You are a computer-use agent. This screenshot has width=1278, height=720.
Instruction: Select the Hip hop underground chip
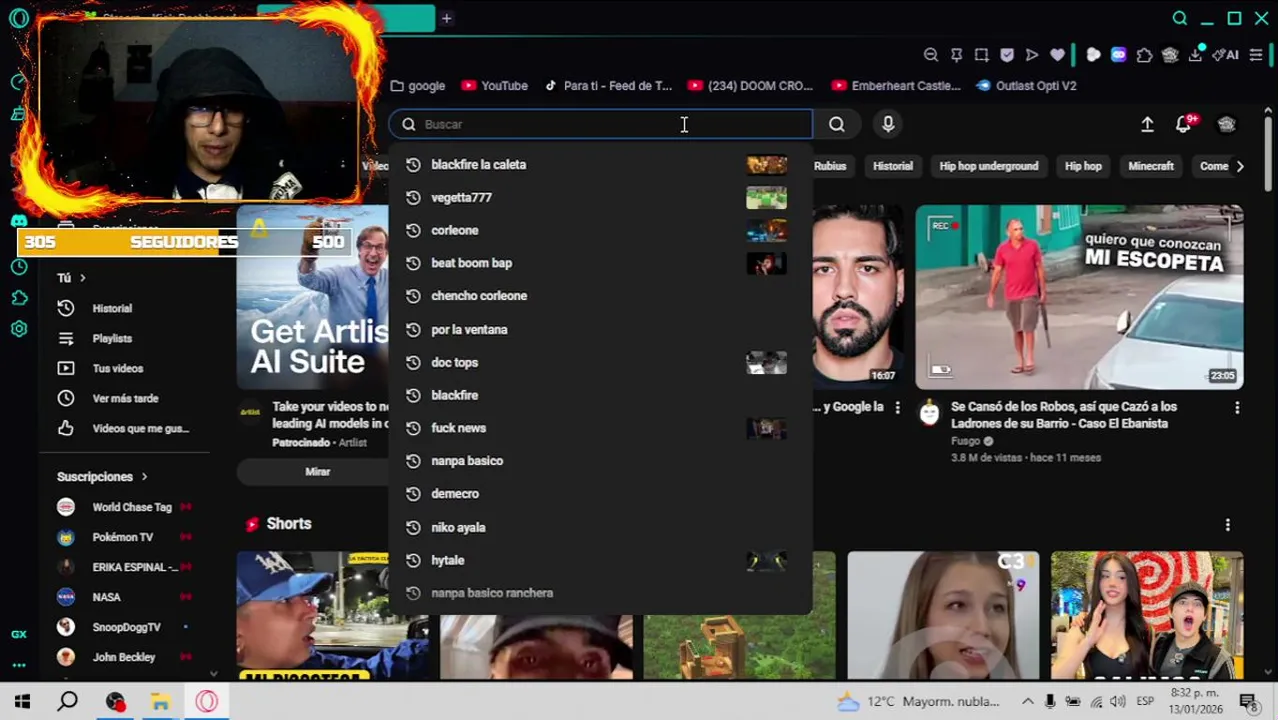pyautogui.click(x=989, y=166)
